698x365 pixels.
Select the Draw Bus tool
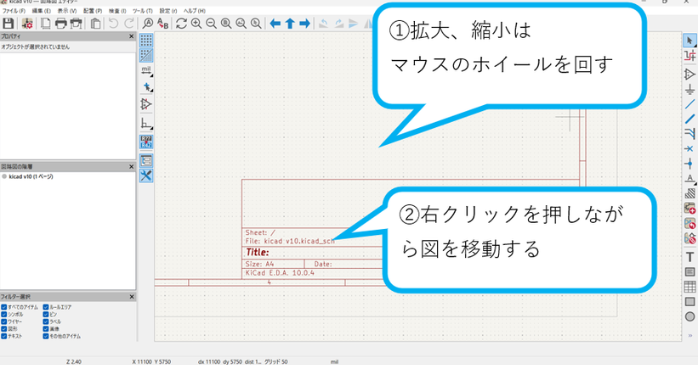[690, 119]
